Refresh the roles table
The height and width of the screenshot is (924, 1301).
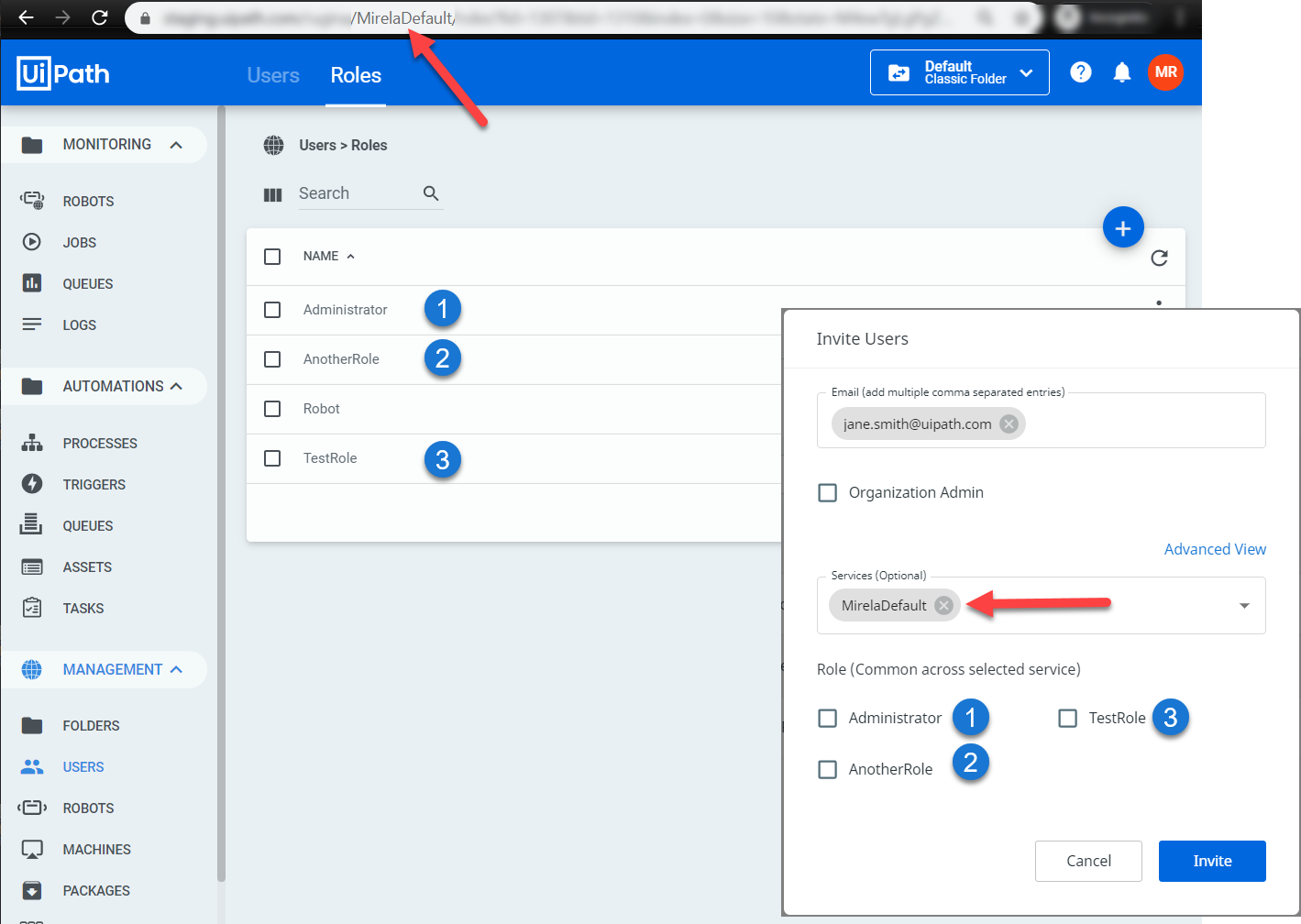[x=1159, y=258]
